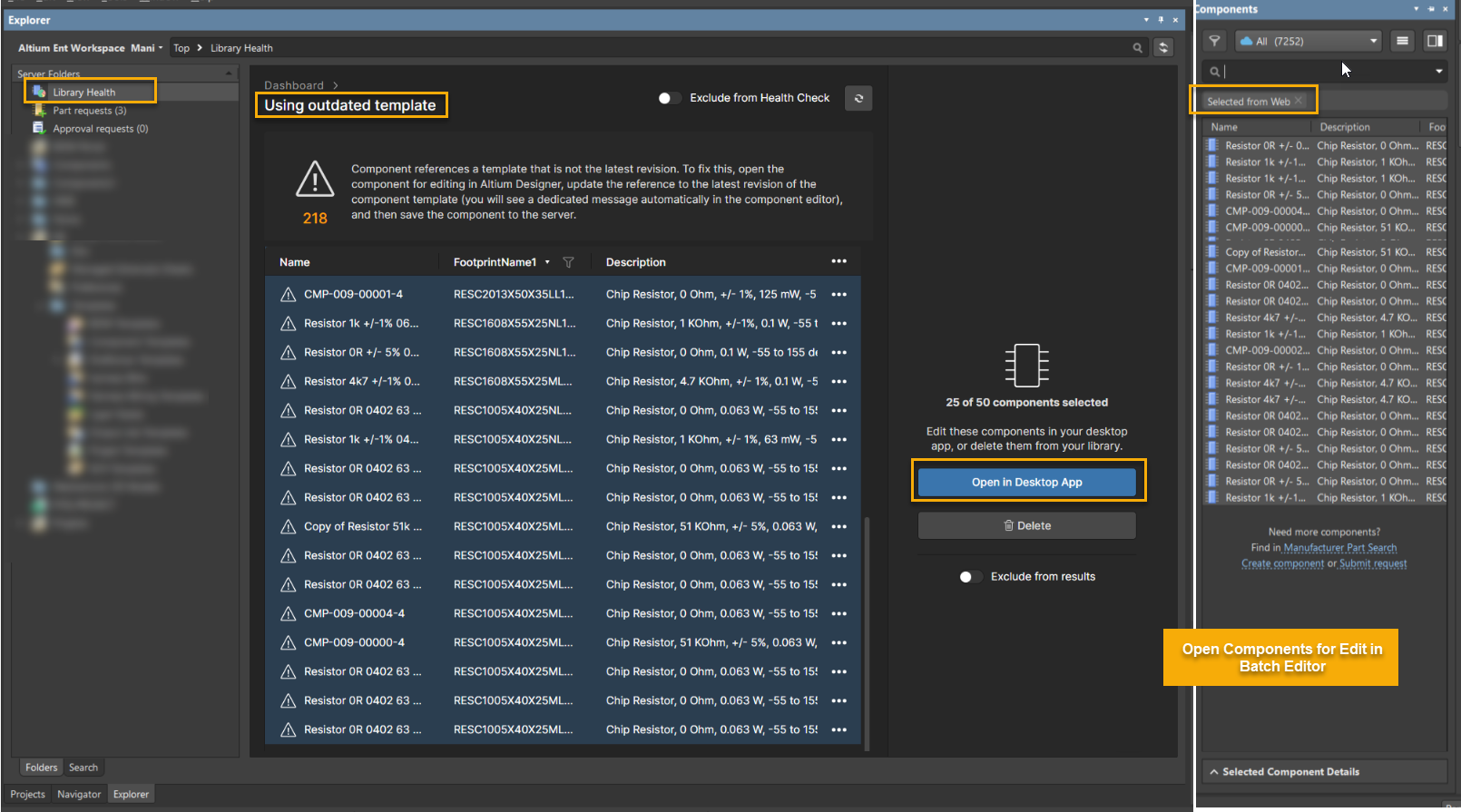Click Name column header in Components panel

(1223, 127)
